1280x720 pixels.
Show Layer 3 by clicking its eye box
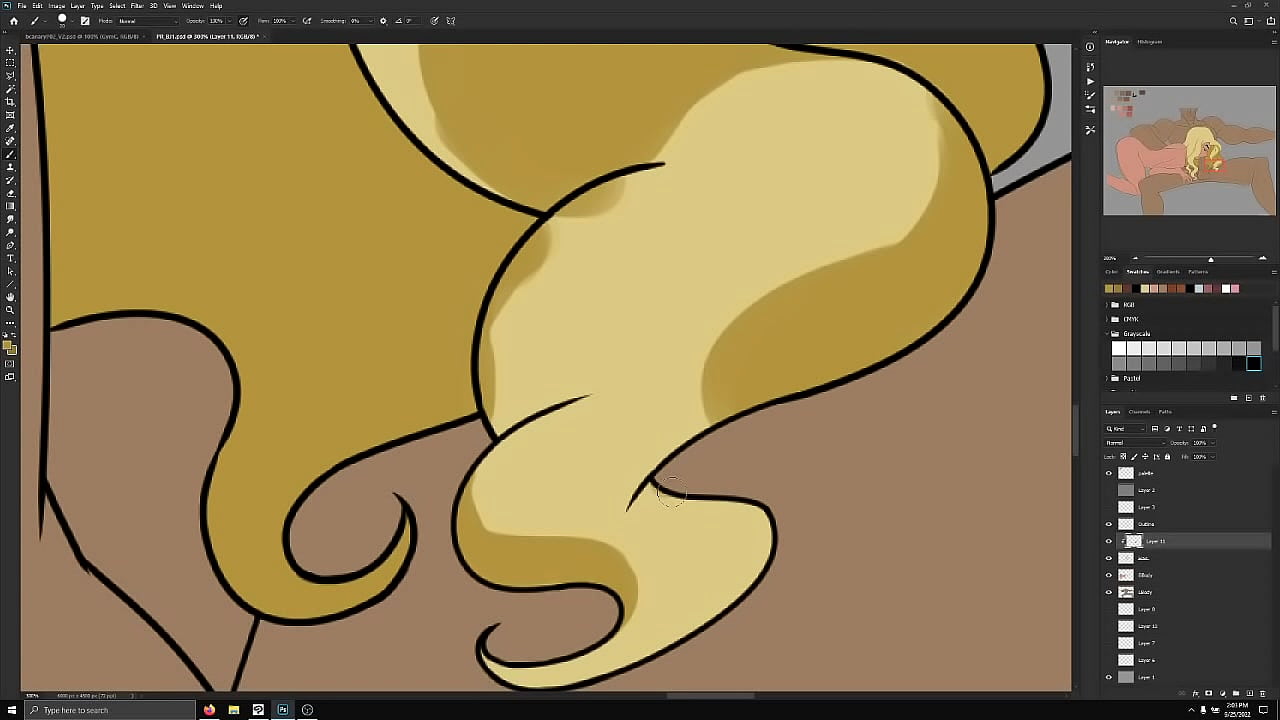1108,507
